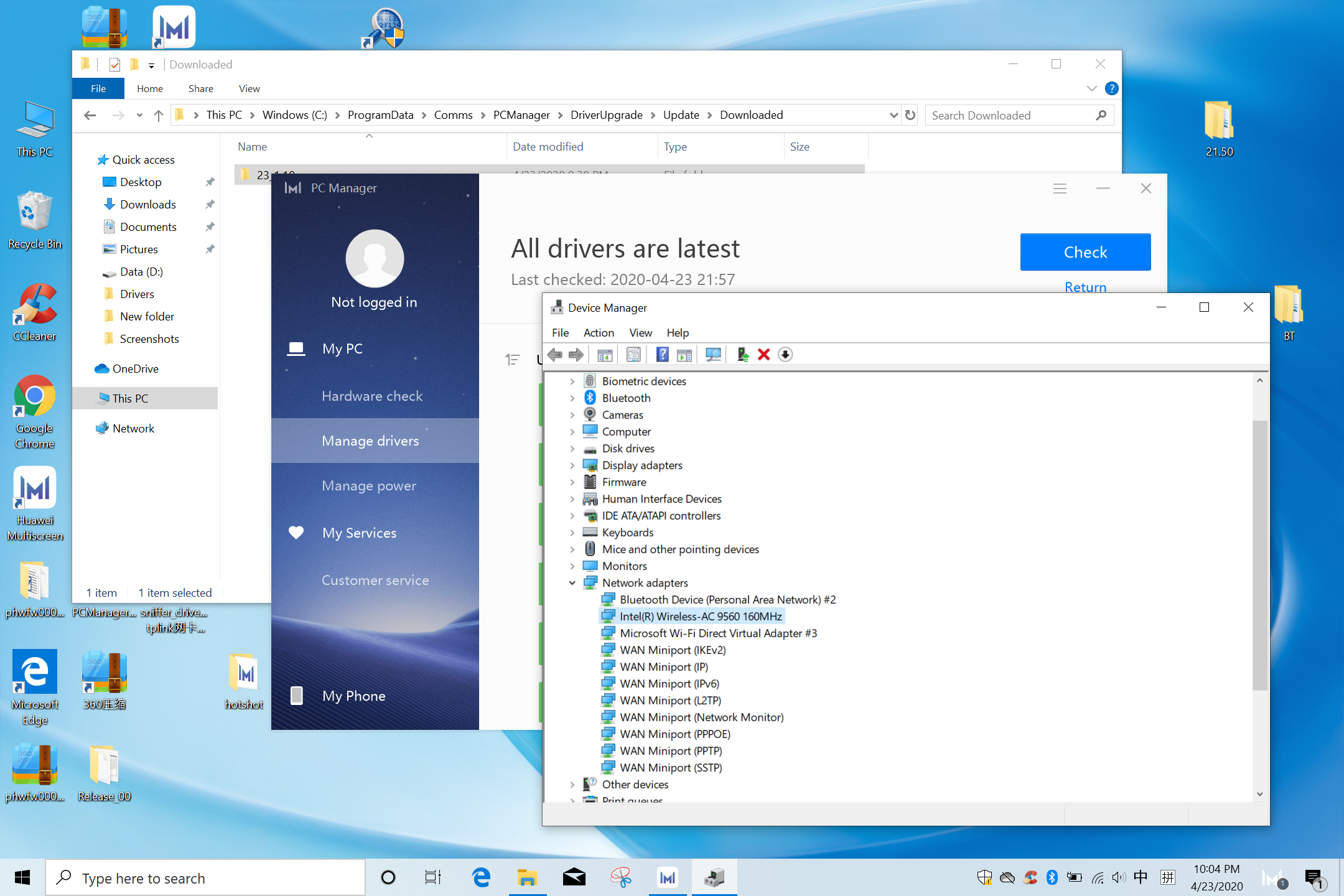Click the update driver icon in Device Manager toolbar
Image resolution: width=1344 pixels, height=896 pixels.
742,354
